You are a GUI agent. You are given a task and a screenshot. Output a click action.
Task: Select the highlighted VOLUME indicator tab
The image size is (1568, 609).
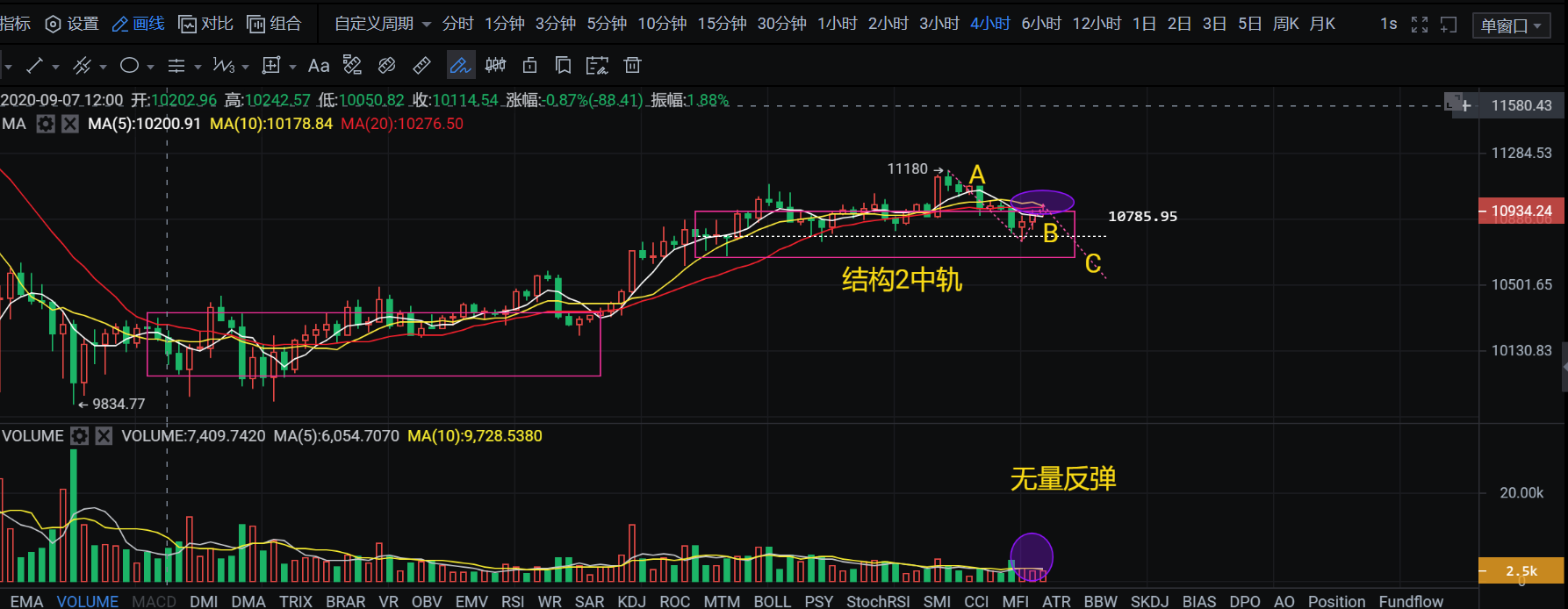coord(88,601)
